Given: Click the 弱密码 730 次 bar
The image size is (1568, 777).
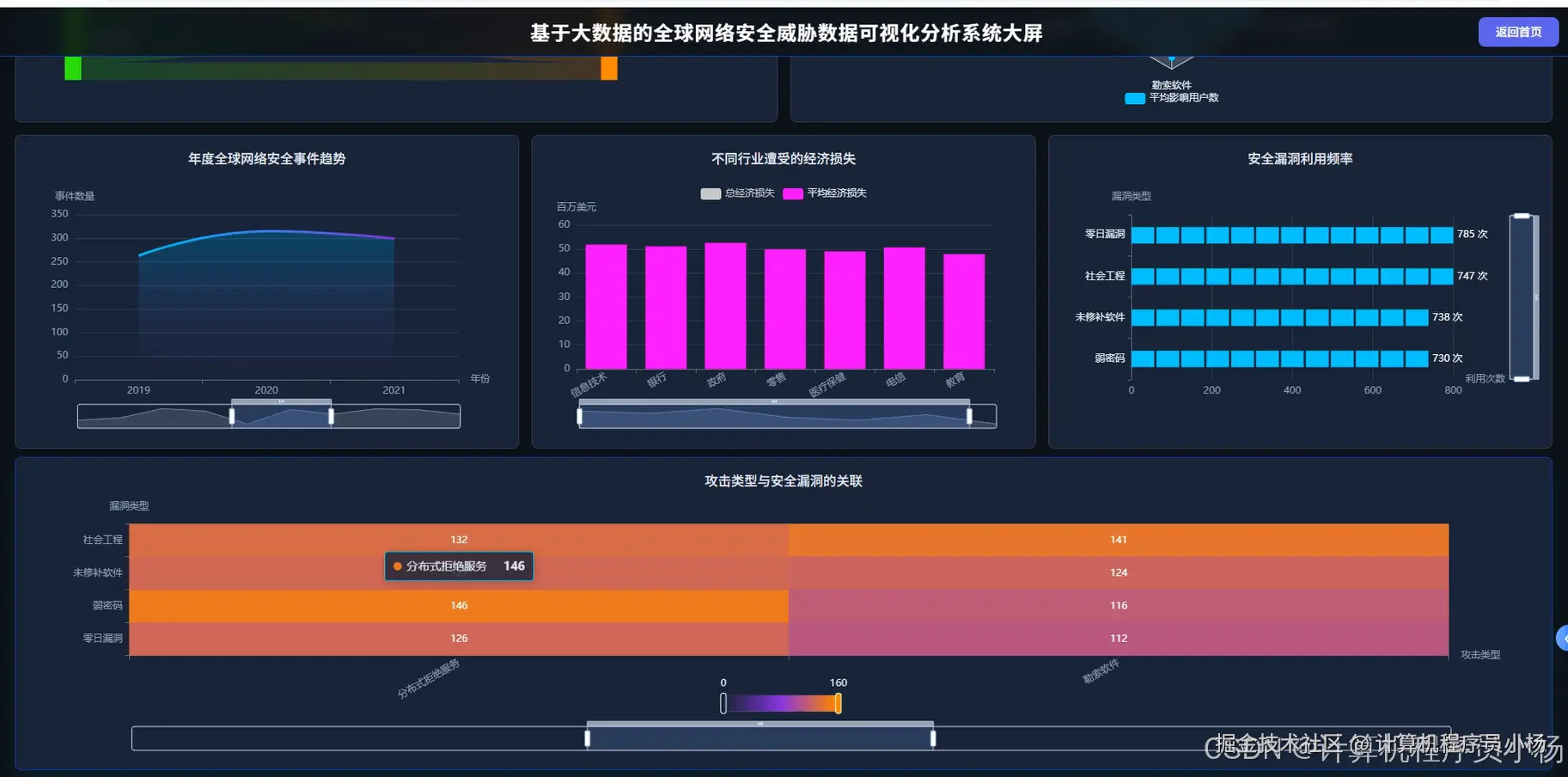Looking at the screenshot, I should click(x=1280, y=358).
